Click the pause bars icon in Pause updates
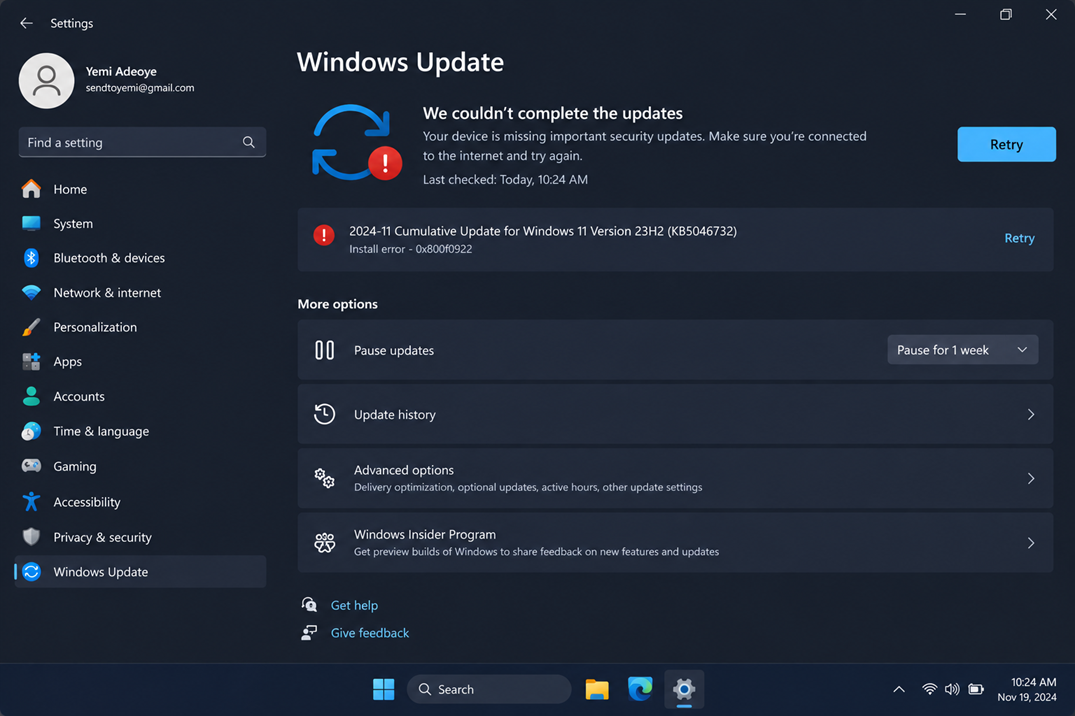Image resolution: width=1075 pixels, height=716 pixels. (x=324, y=350)
